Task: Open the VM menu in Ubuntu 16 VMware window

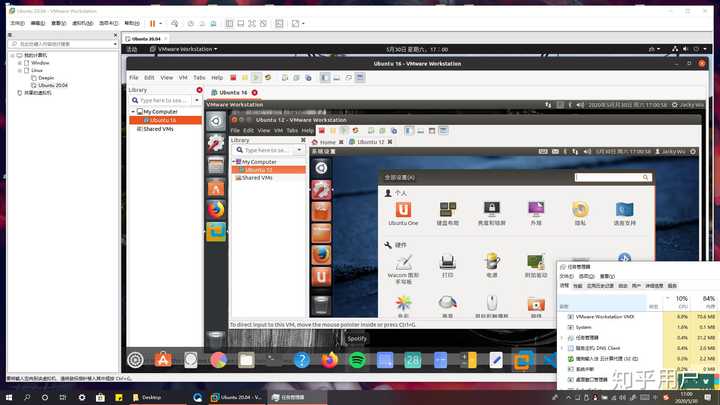Action: click(183, 78)
